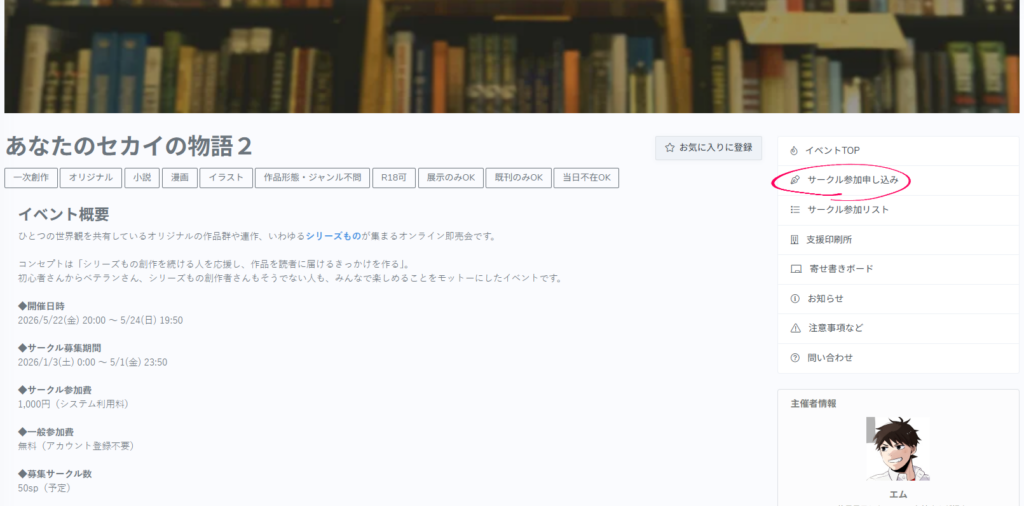Screen dimensions: 1024x506
Task: Click the info icon beside お知らせ
Action: [795, 299]
